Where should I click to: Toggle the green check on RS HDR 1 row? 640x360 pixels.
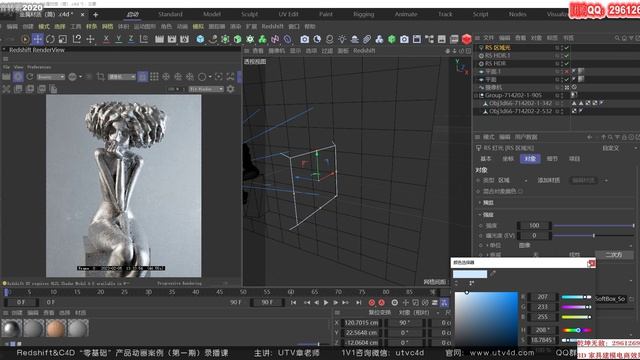coord(567,56)
